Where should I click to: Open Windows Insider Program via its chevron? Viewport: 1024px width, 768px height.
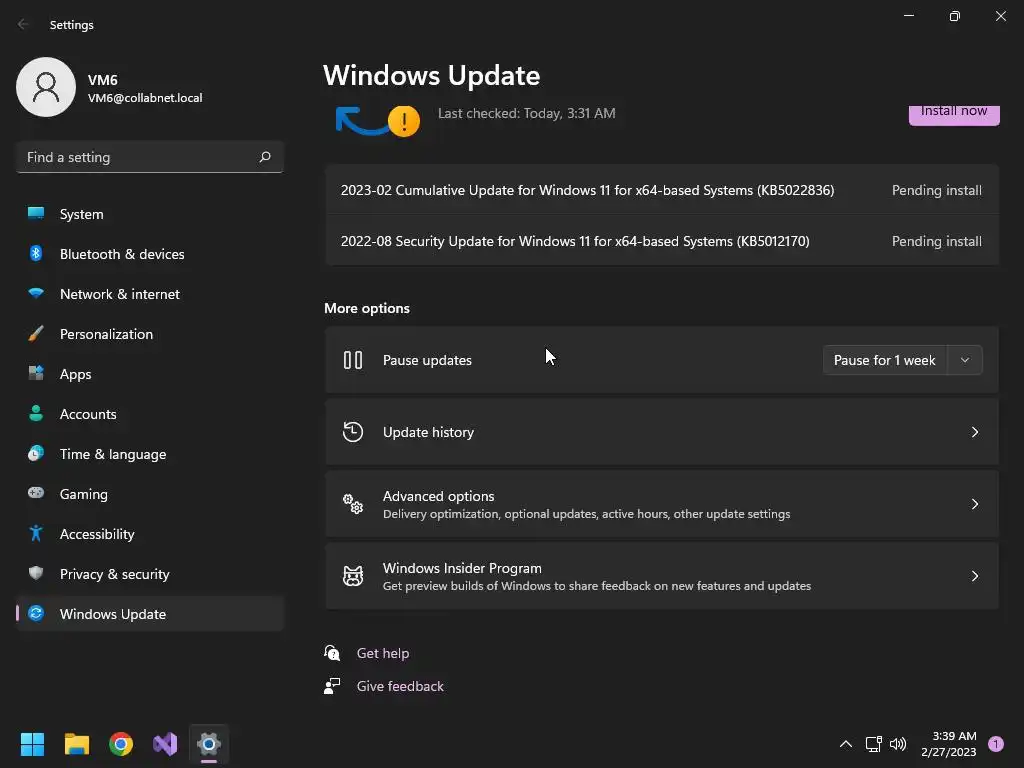pos(974,575)
